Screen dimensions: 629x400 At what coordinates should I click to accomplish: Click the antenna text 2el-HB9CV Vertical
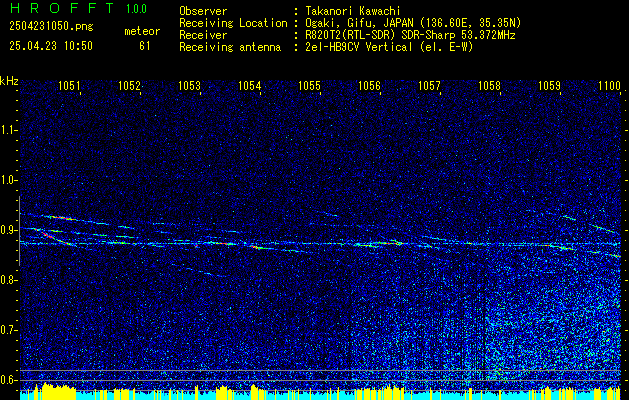tap(359, 47)
